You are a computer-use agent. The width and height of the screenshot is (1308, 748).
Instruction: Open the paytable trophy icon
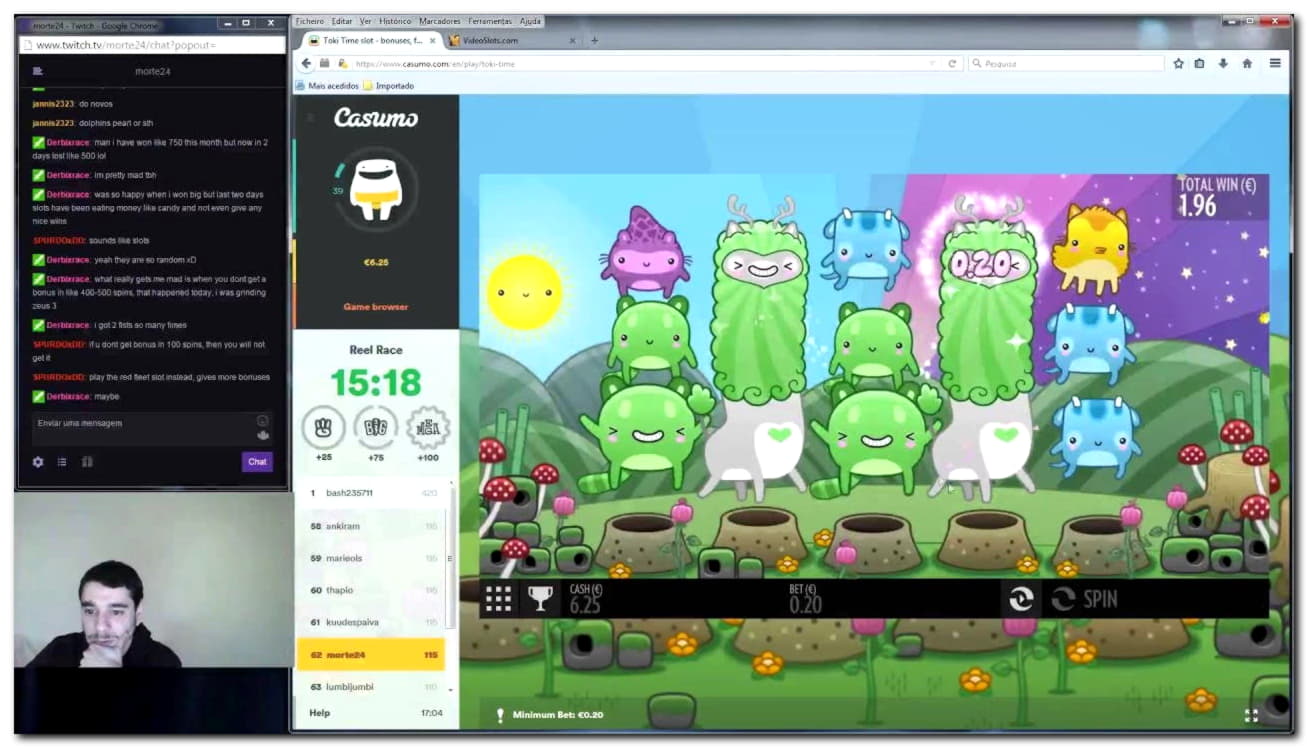click(x=540, y=599)
